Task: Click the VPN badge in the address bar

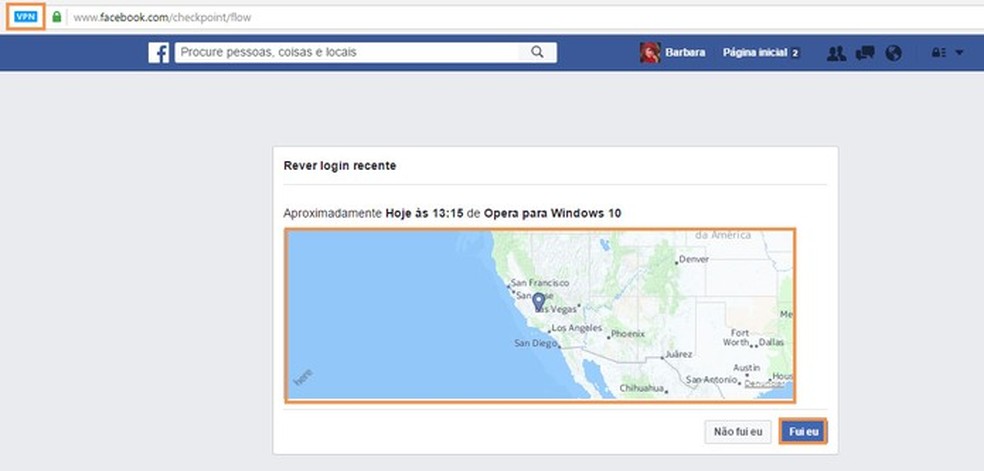Action: coord(26,17)
